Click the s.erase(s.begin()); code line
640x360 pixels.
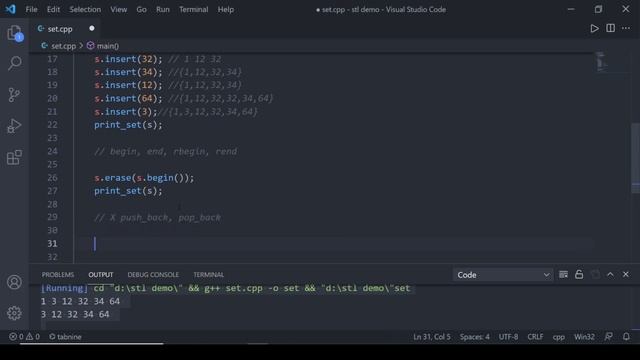point(144,178)
